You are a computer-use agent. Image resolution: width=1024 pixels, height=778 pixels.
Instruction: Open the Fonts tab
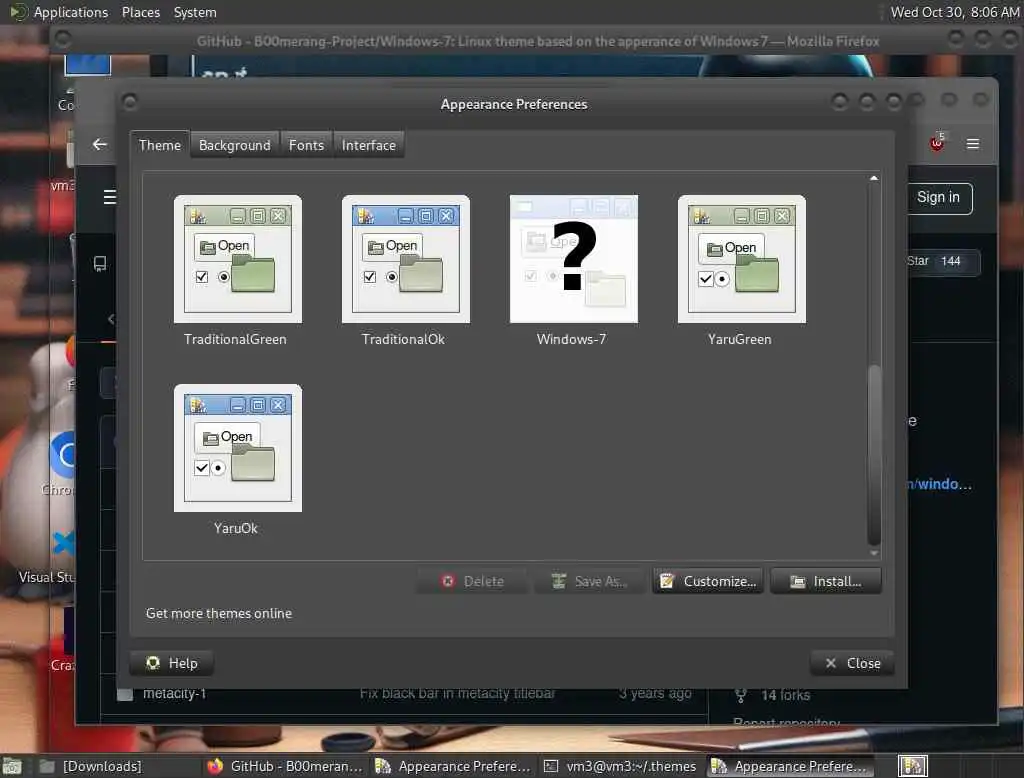click(x=306, y=145)
